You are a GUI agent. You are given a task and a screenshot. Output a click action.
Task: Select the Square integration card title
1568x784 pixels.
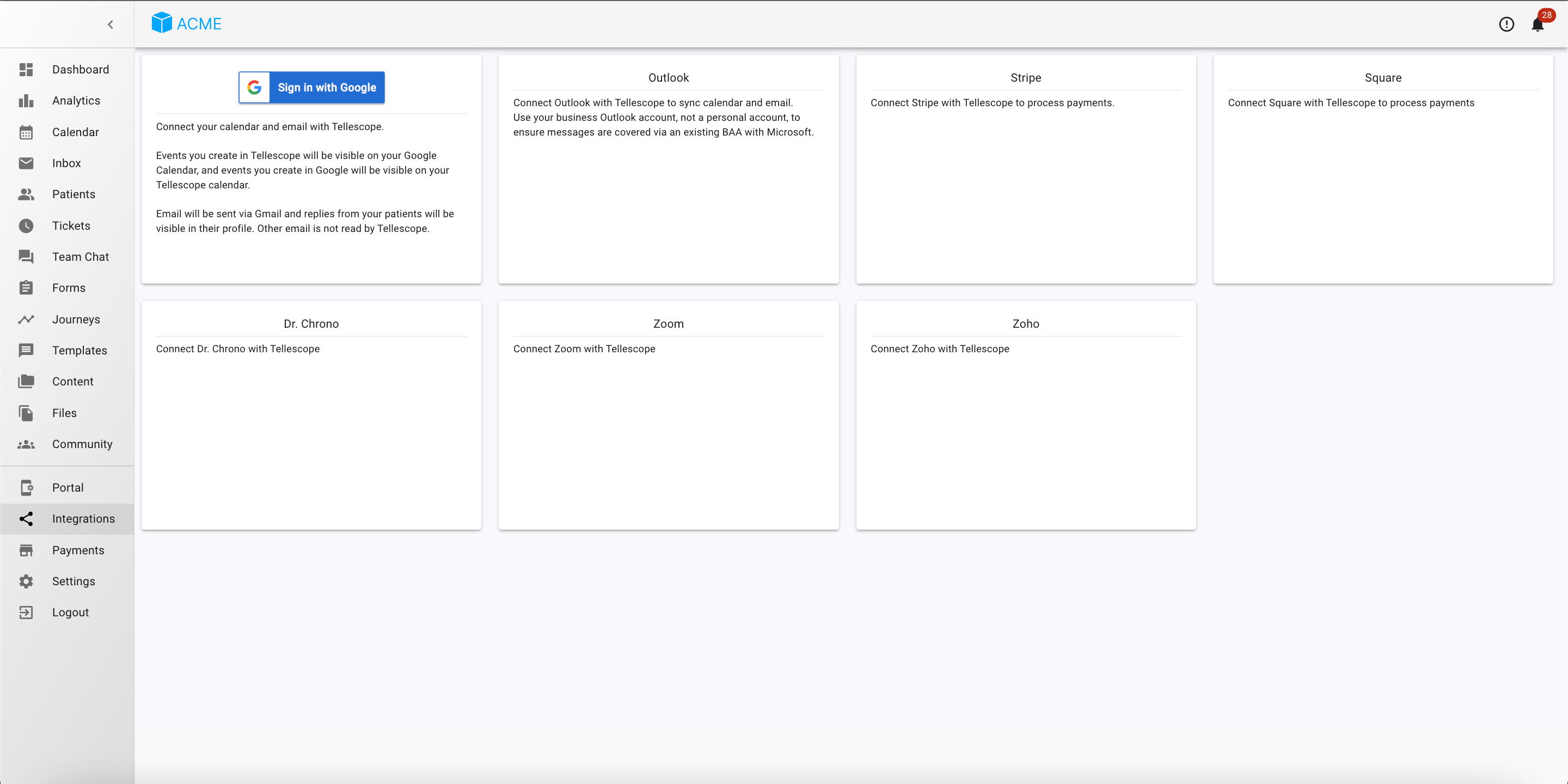(1383, 78)
